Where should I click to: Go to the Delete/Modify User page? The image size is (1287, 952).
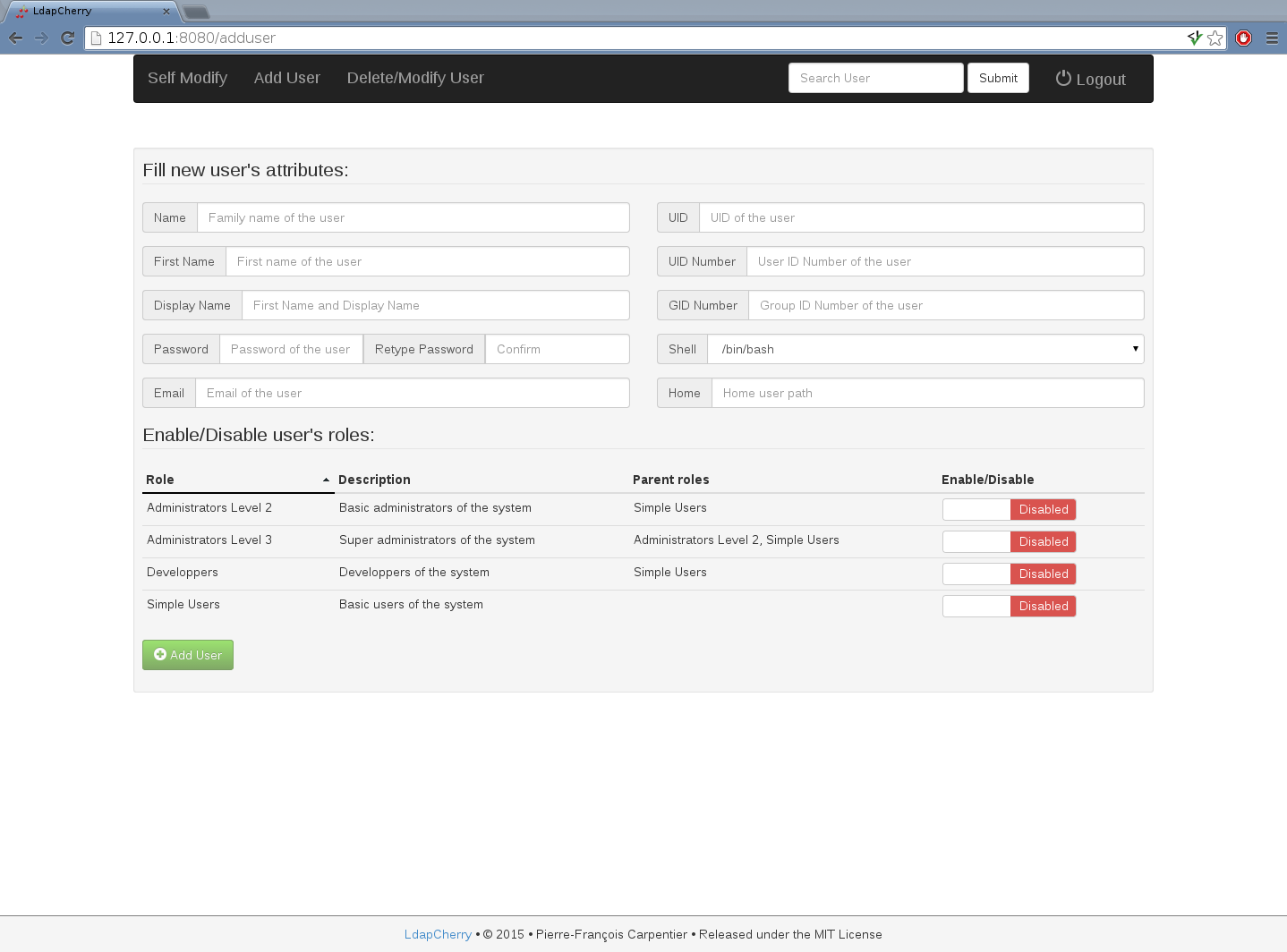(415, 78)
